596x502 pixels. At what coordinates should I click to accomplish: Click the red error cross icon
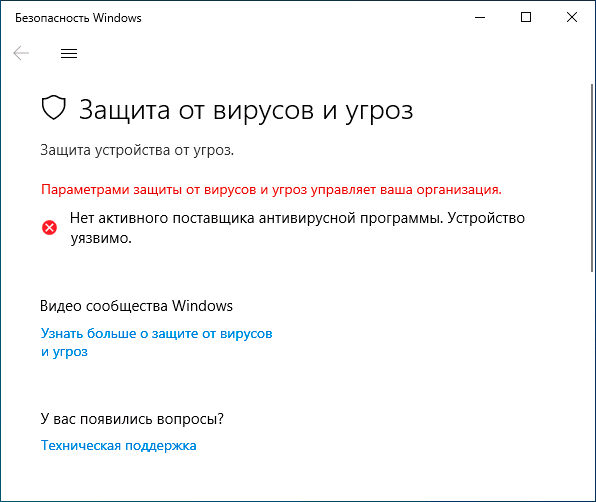tap(49, 228)
